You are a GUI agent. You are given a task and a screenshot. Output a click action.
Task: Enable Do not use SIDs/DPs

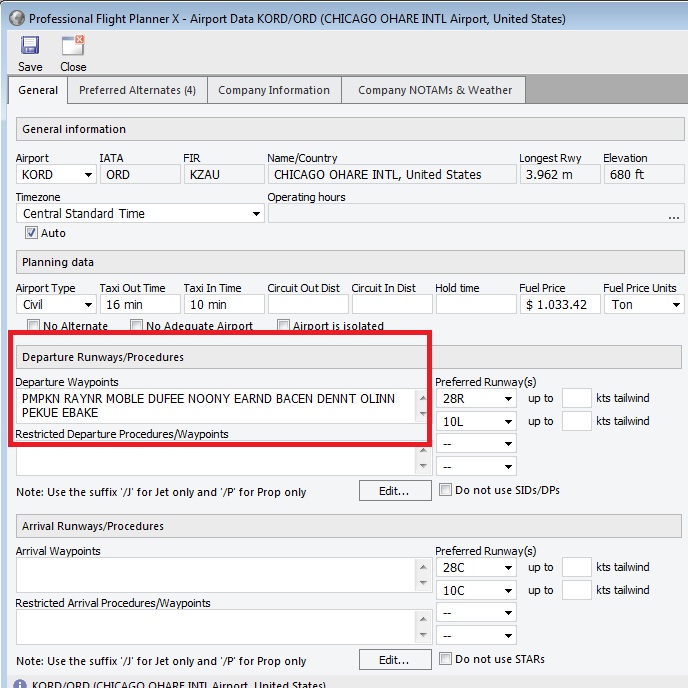446,490
